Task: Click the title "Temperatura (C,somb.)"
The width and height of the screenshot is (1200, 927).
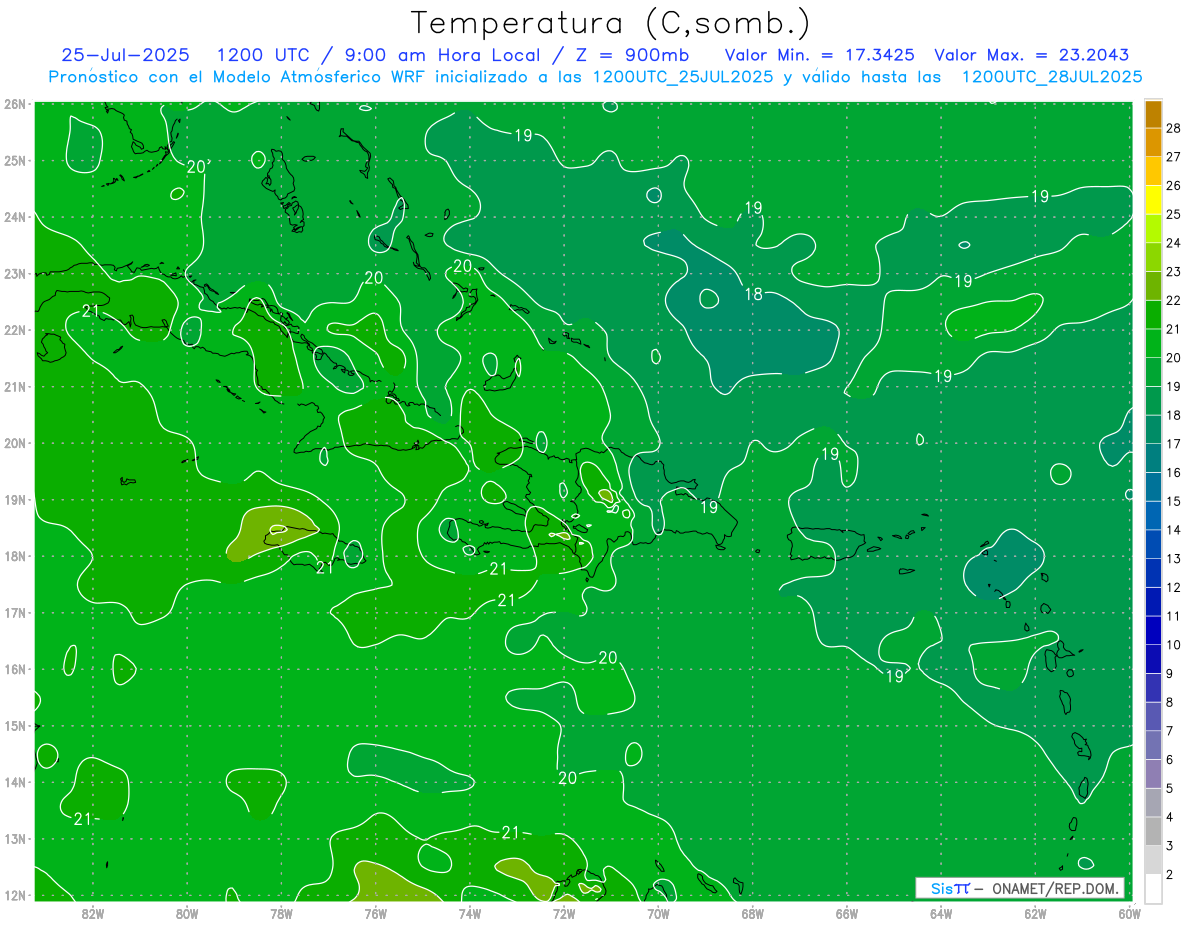Action: coord(611,23)
